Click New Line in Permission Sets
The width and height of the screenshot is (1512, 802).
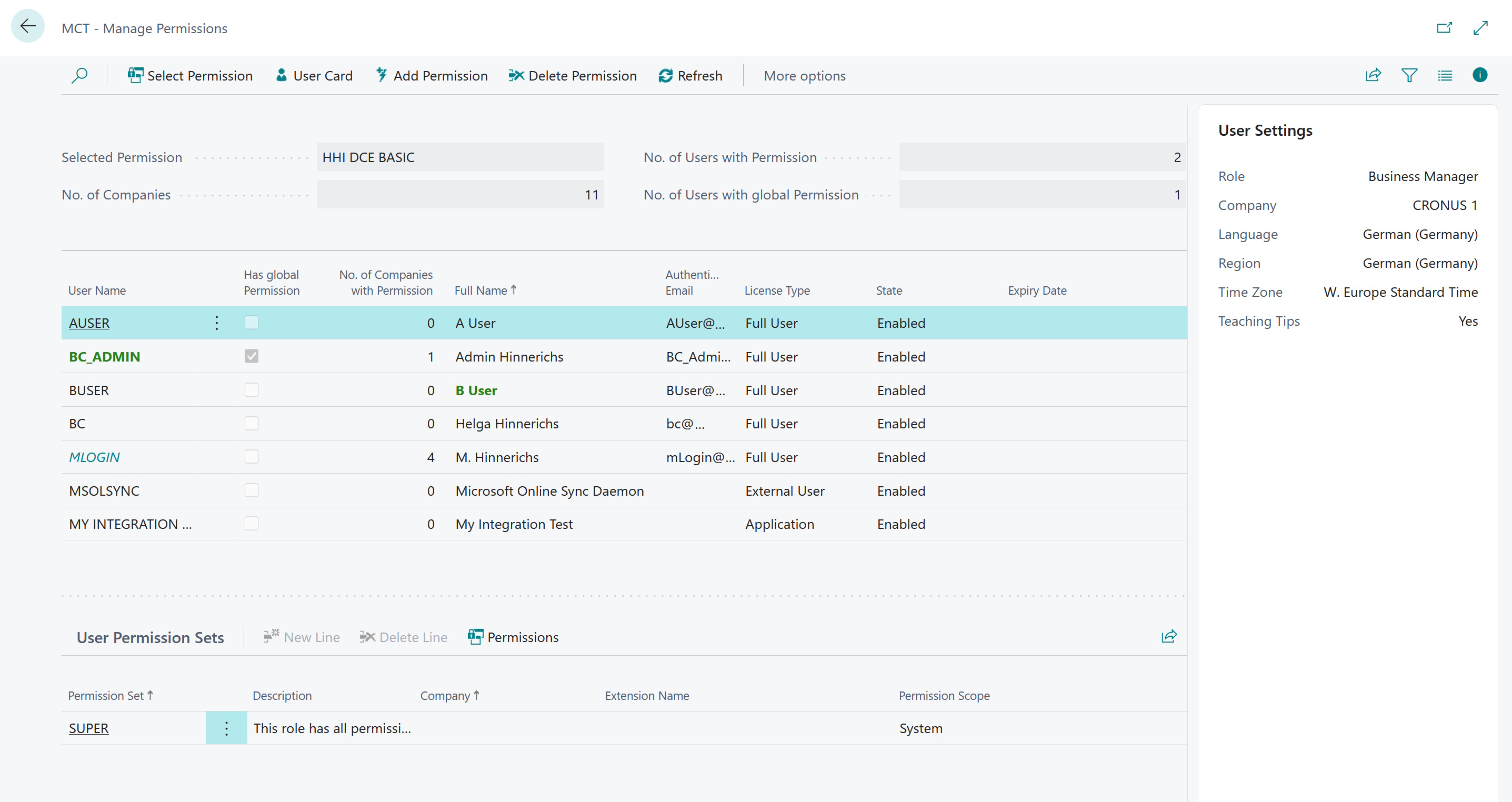[302, 637]
